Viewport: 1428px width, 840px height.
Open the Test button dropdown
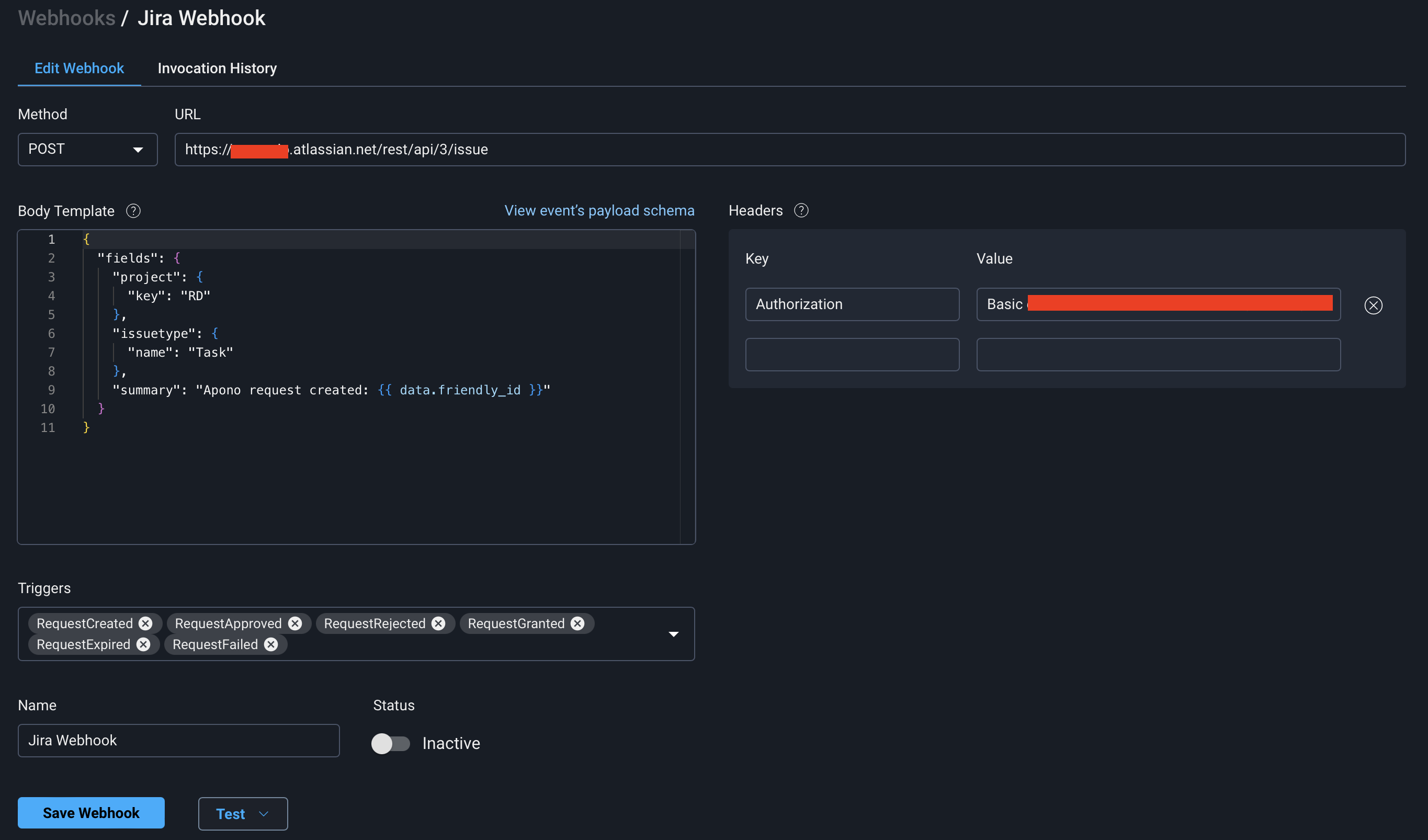click(243, 813)
